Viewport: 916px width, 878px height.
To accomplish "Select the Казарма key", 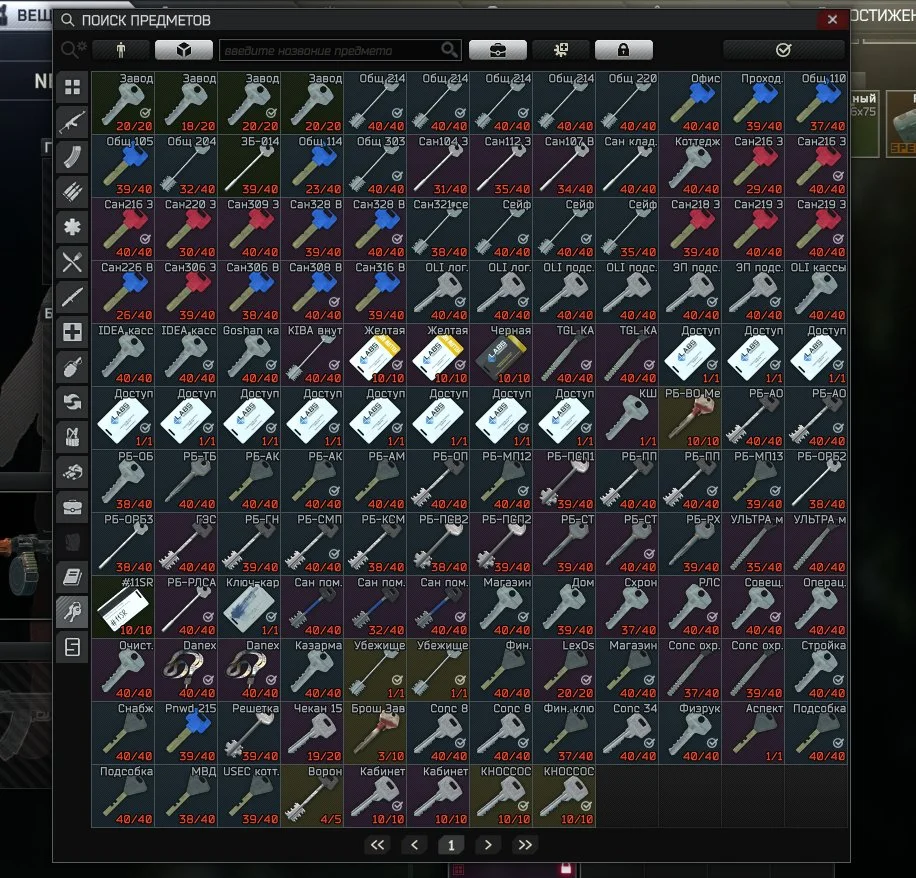I will click(x=313, y=671).
